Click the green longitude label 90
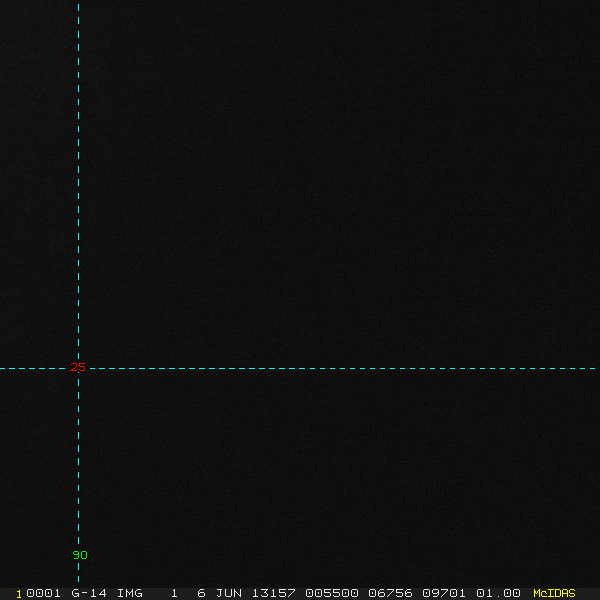Viewport: 600px width, 600px height. [x=80, y=555]
